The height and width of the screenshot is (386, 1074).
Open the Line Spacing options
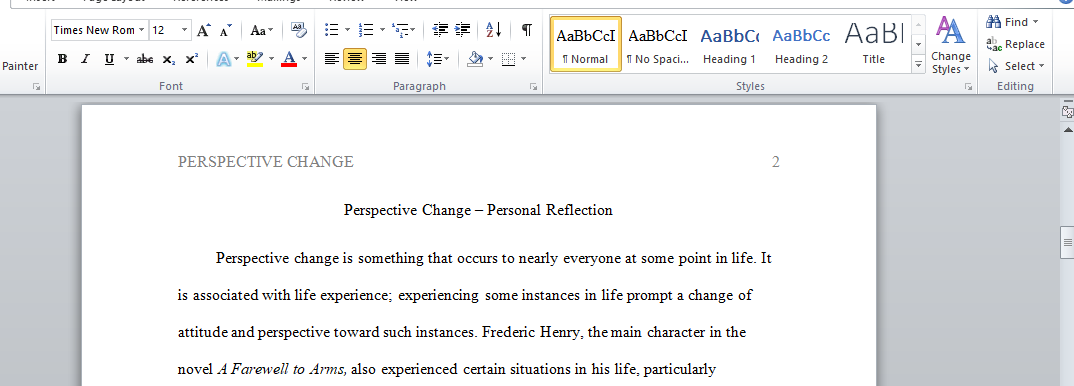pyautogui.click(x=437, y=60)
